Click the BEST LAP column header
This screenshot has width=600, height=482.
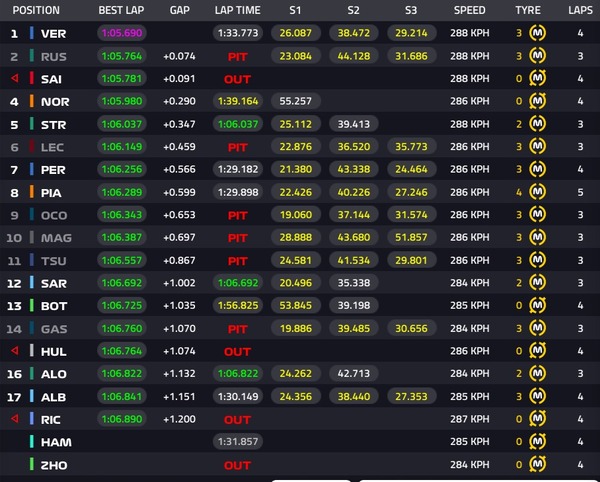pyautogui.click(x=121, y=10)
